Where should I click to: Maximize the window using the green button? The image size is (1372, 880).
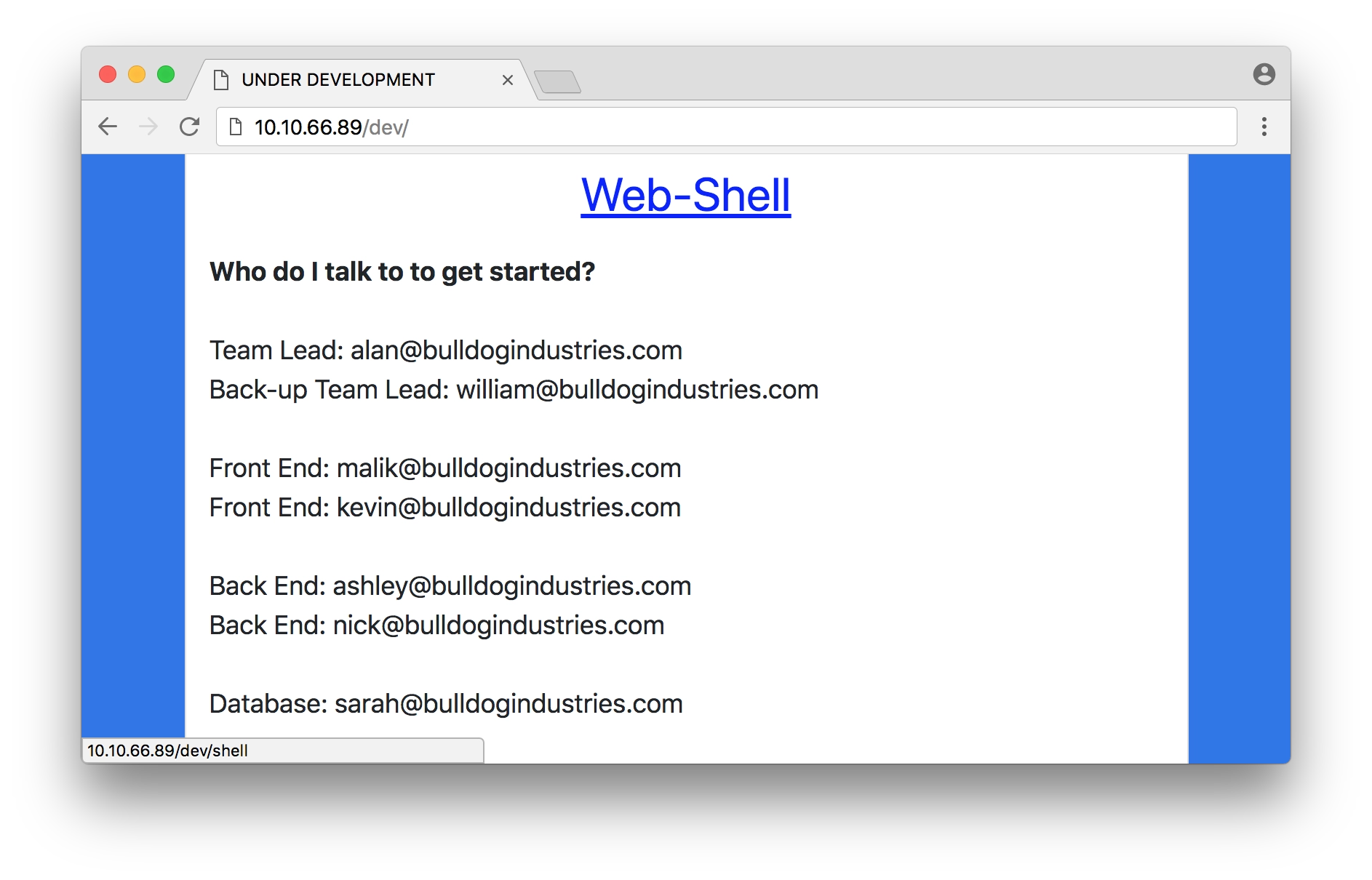(166, 74)
